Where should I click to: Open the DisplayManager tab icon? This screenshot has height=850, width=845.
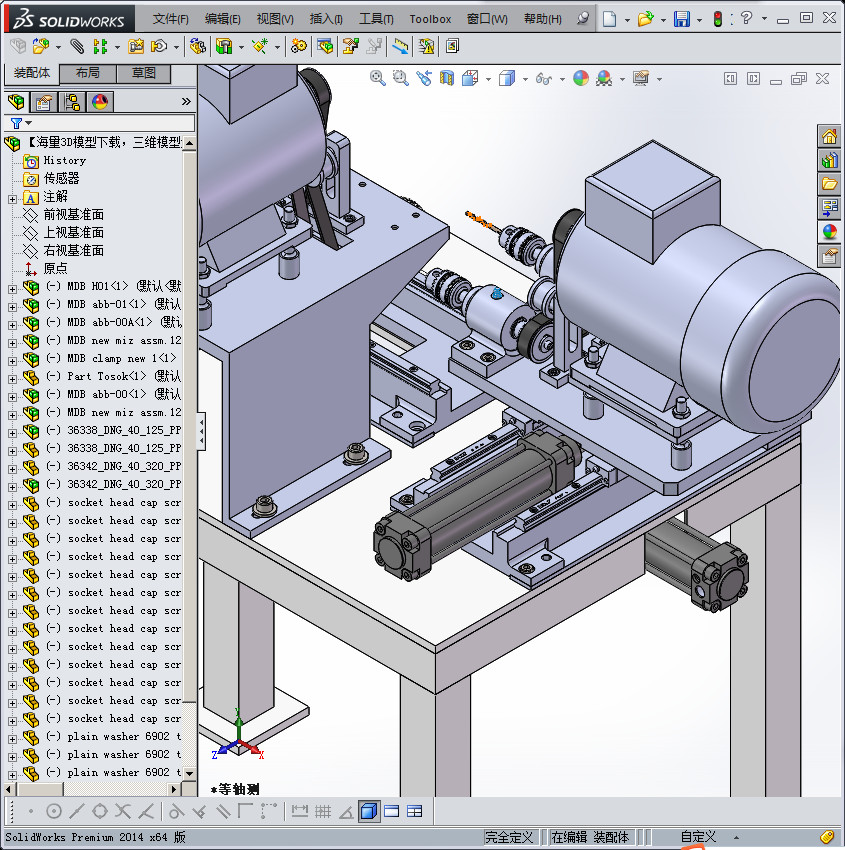pyautogui.click(x=100, y=101)
